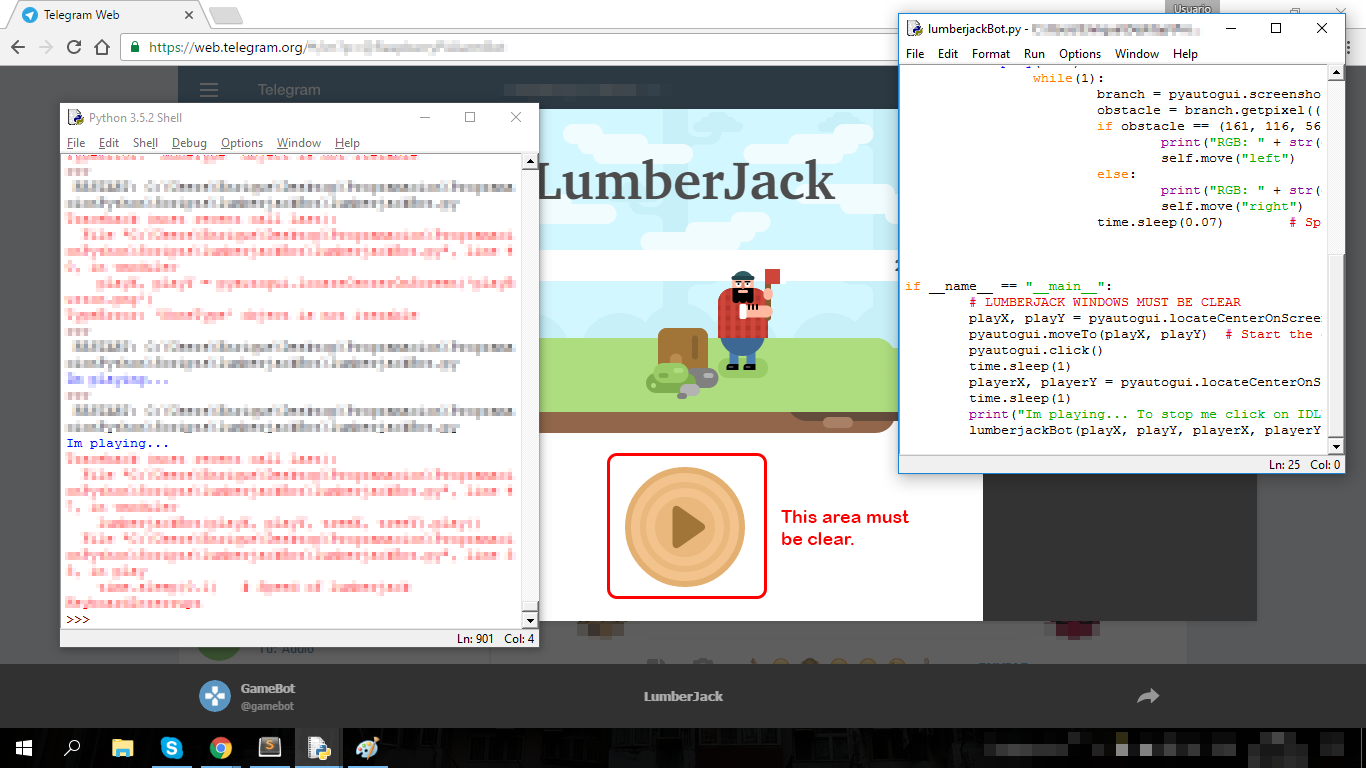Open the Windows Start menu
Image resolution: width=1366 pixels, height=768 pixels.
tap(24, 748)
